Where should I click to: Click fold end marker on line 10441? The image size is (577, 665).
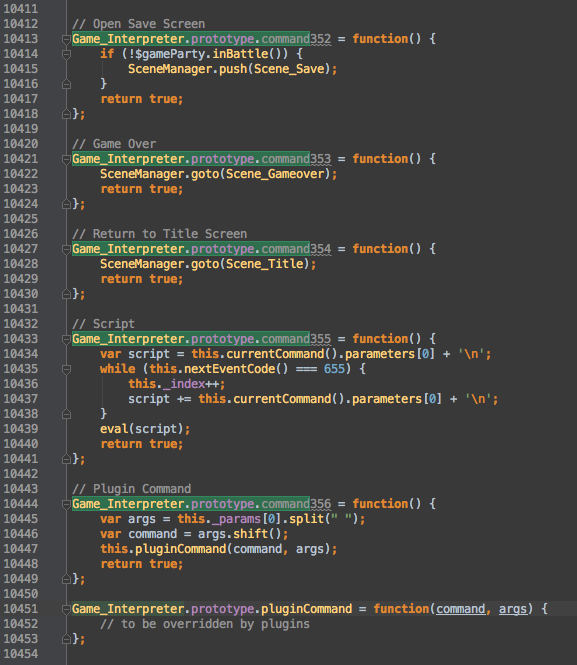(66, 459)
